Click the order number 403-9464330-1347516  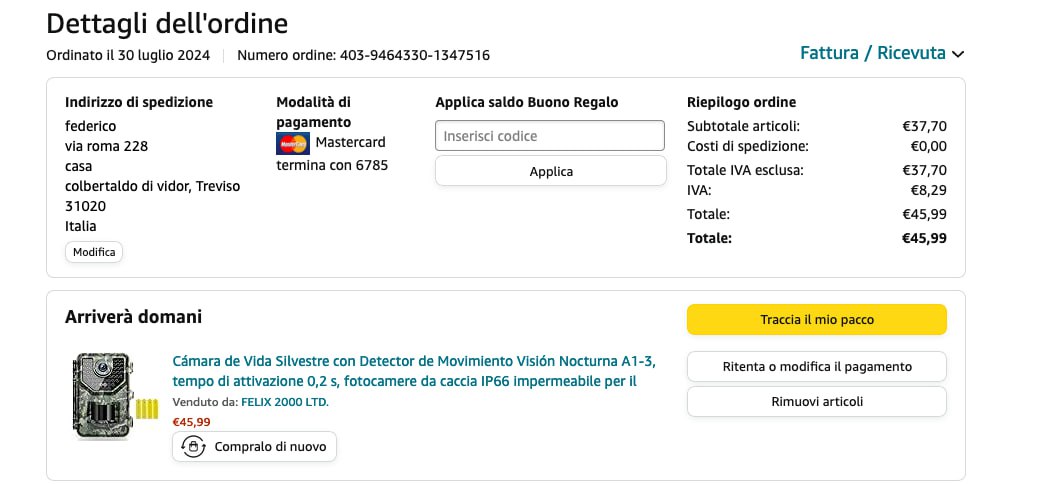click(x=416, y=55)
